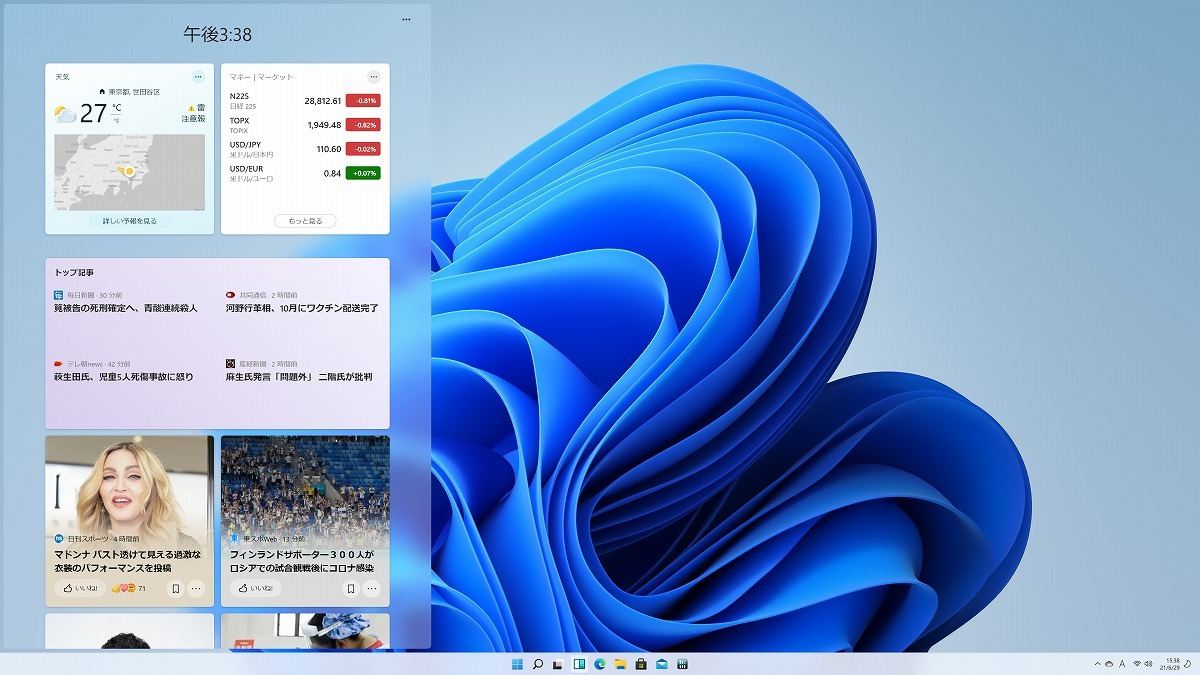
Task: Open Microsoft Store from taskbar
Action: click(x=641, y=664)
